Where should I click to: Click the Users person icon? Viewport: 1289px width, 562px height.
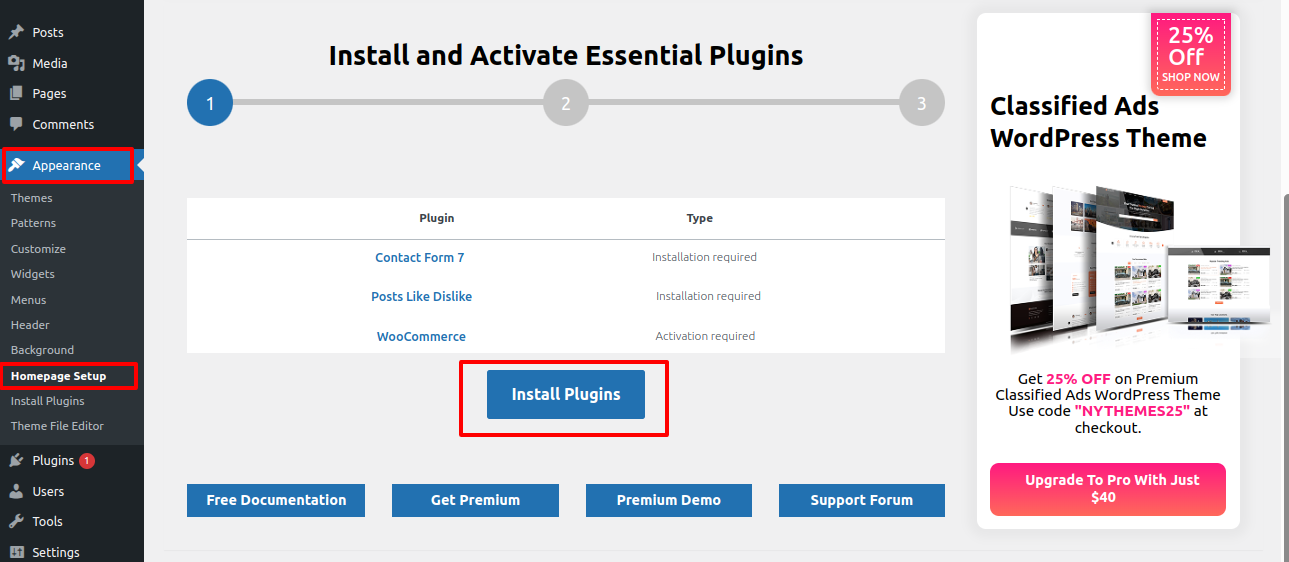point(16,491)
